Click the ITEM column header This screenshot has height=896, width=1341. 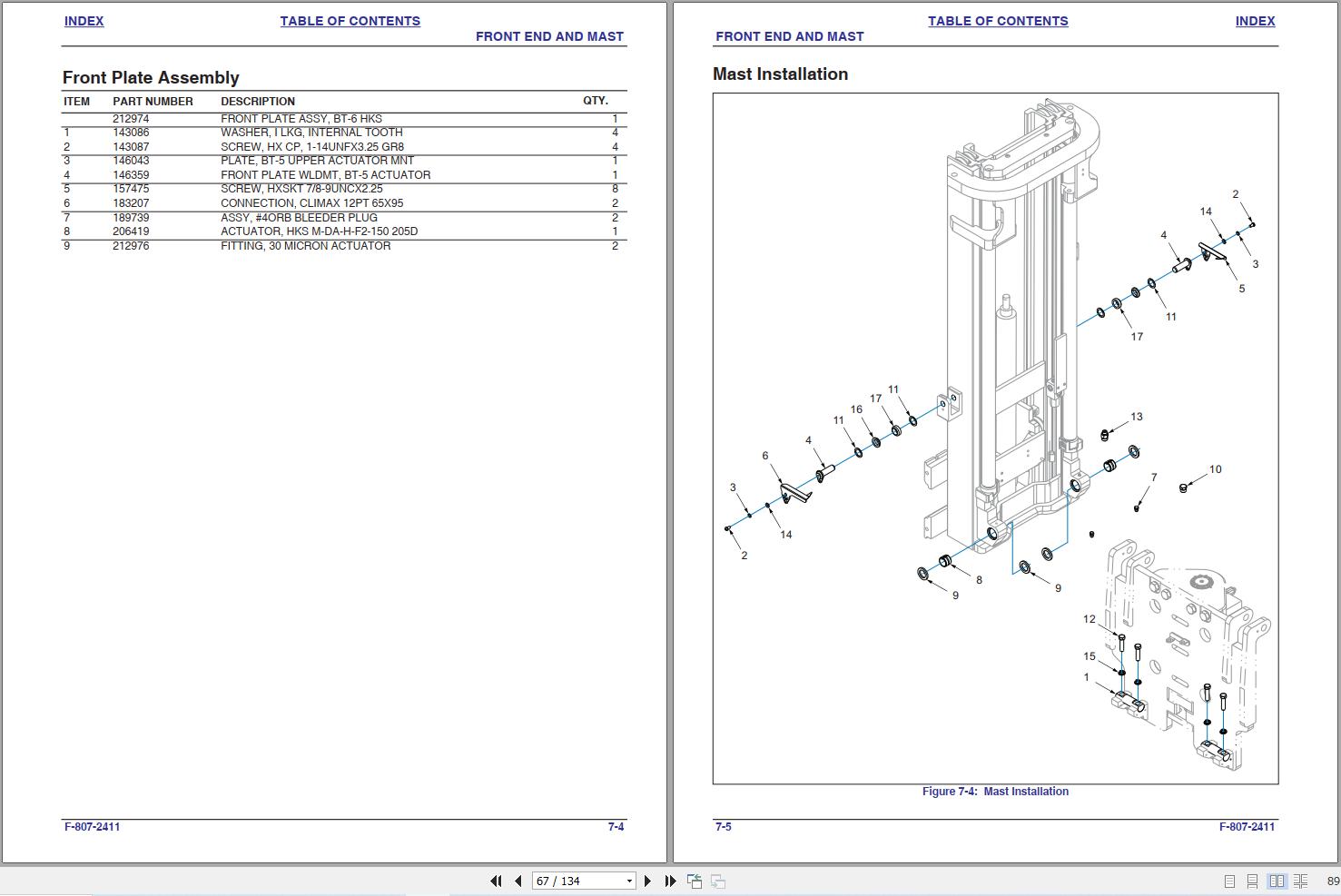pos(77,102)
